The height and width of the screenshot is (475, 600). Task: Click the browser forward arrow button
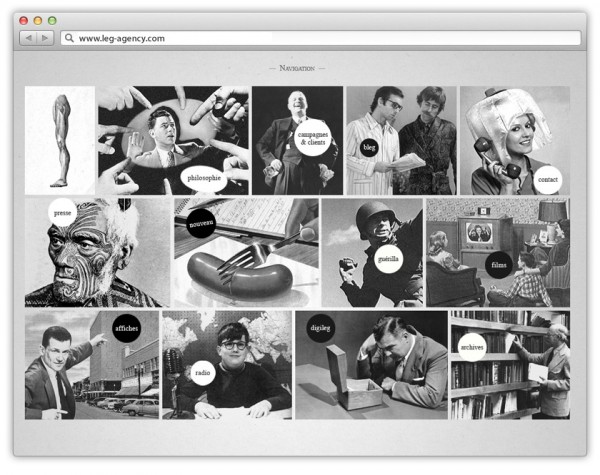45,38
